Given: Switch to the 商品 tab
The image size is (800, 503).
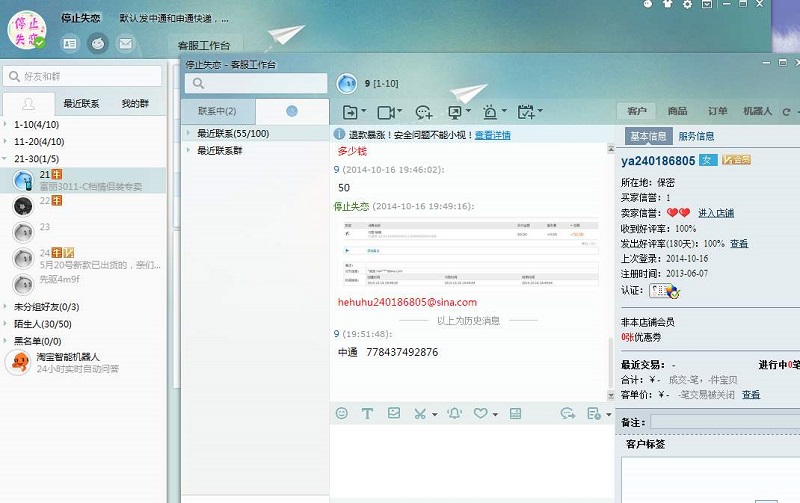Looking at the screenshot, I should coord(677,111).
